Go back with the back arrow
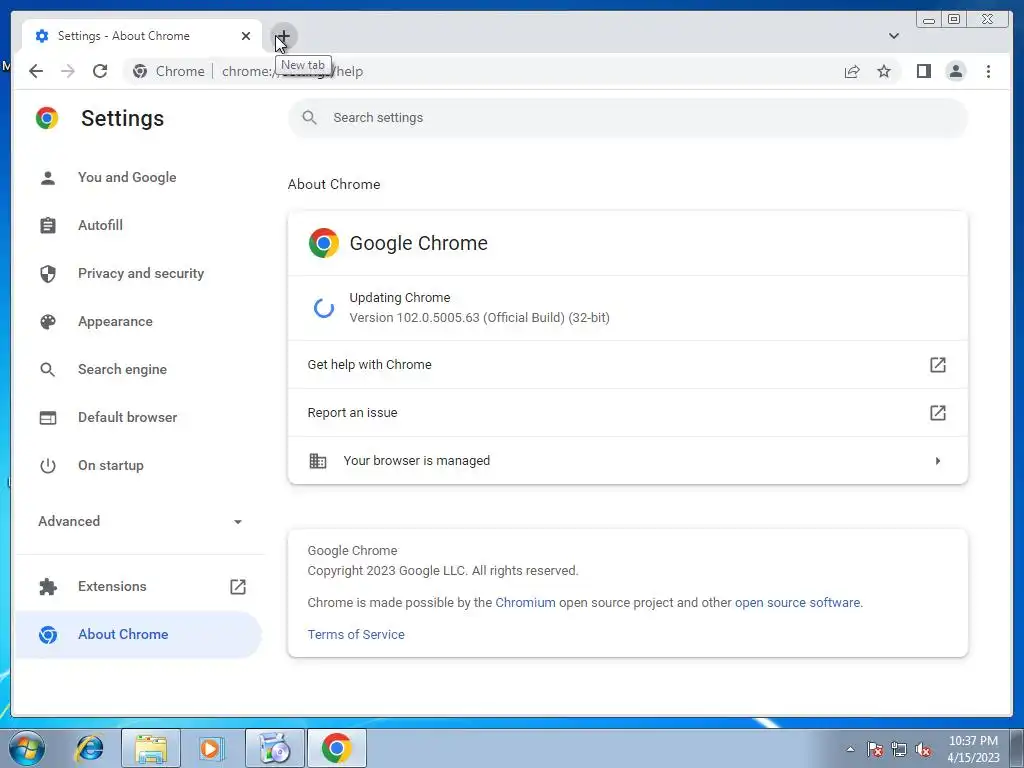Image resolution: width=1024 pixels, height=768 pixels. coord(36,71)
